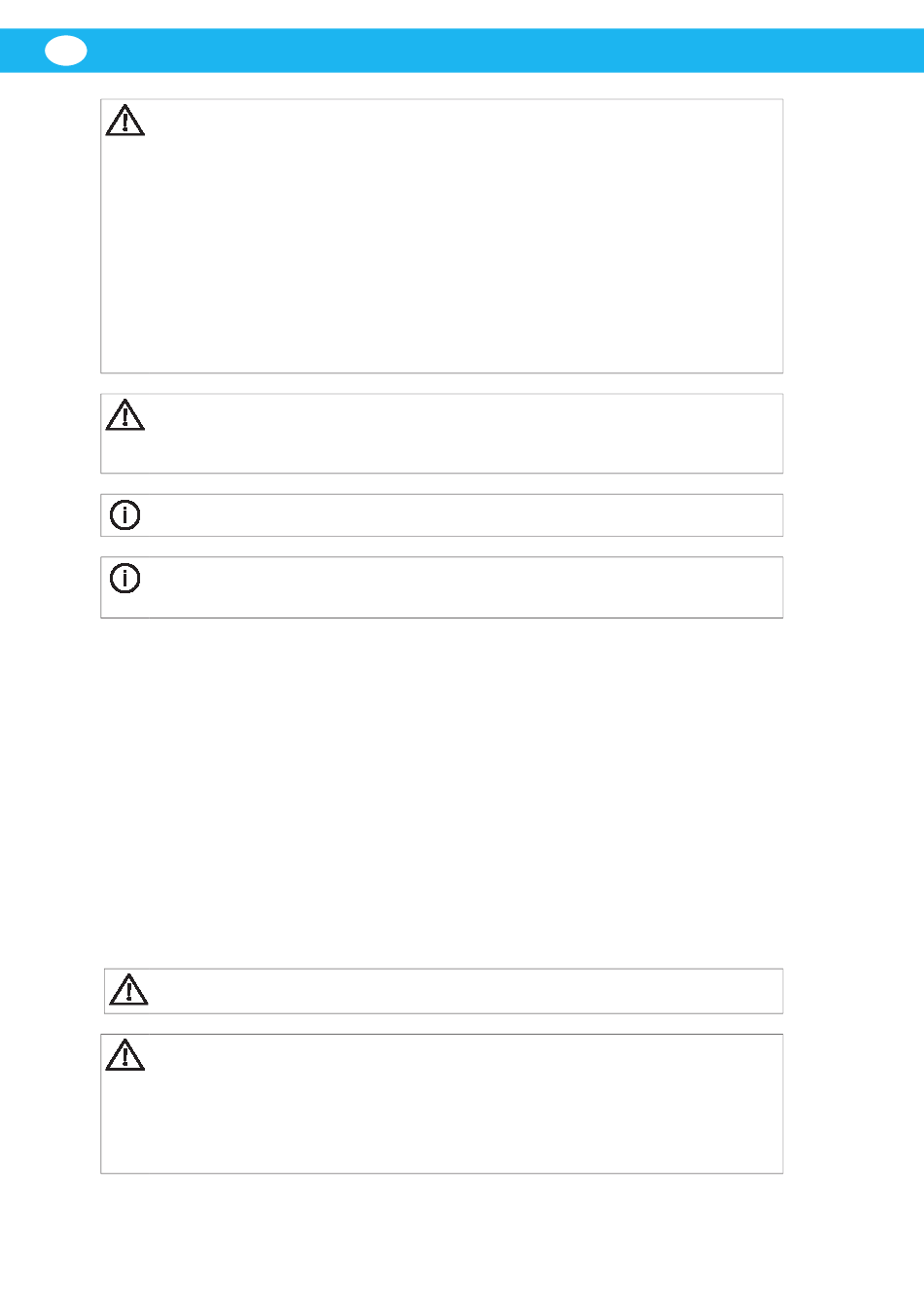The image size is (924, 1307).
Task: Click the blank margin below the bottommost box
Action: click(462, 1240)
